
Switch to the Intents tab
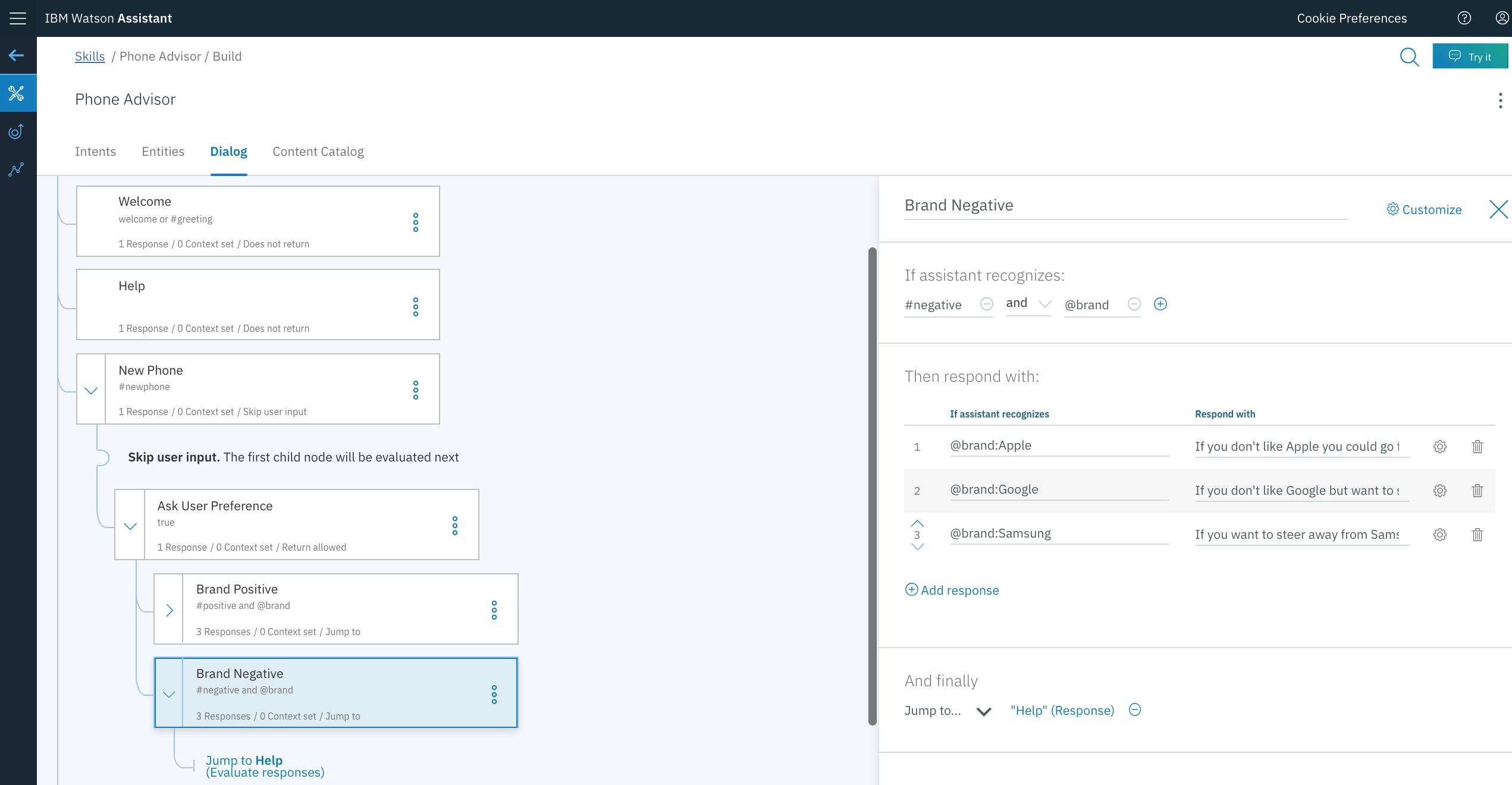pyautogui.click(x=95, y=152)
